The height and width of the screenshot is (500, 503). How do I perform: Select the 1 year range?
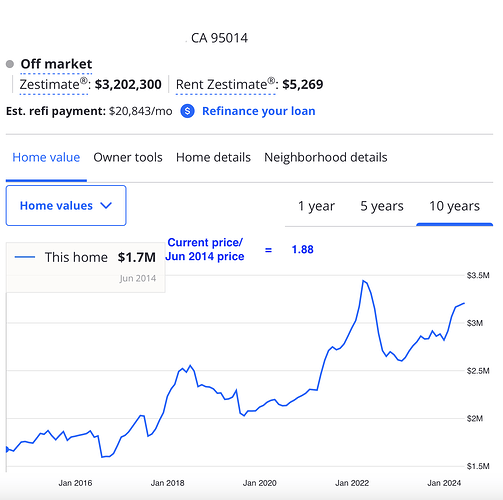[x=316, y=206]
